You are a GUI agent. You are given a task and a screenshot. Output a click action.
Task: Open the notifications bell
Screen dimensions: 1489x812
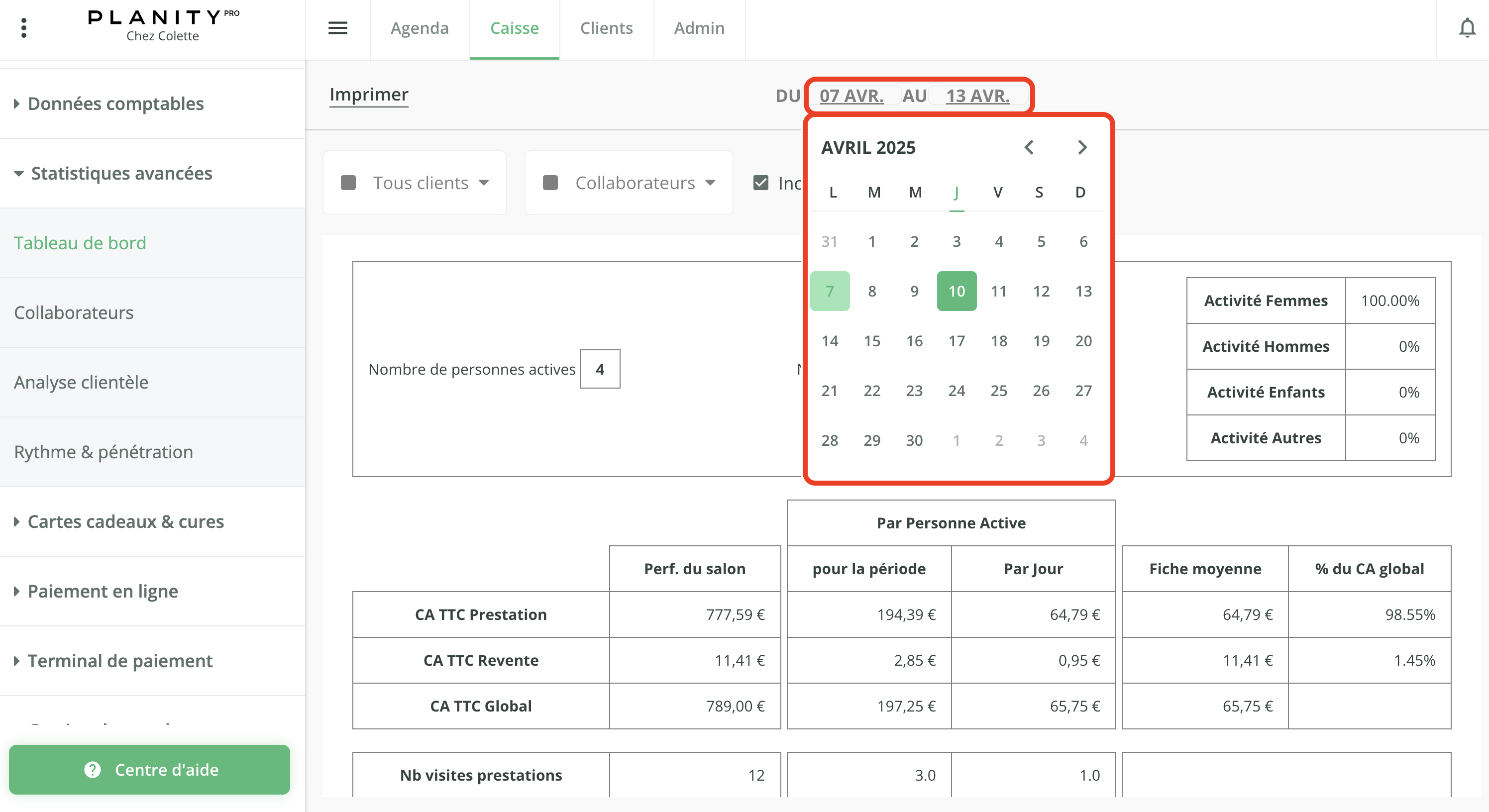(1467, 28)
